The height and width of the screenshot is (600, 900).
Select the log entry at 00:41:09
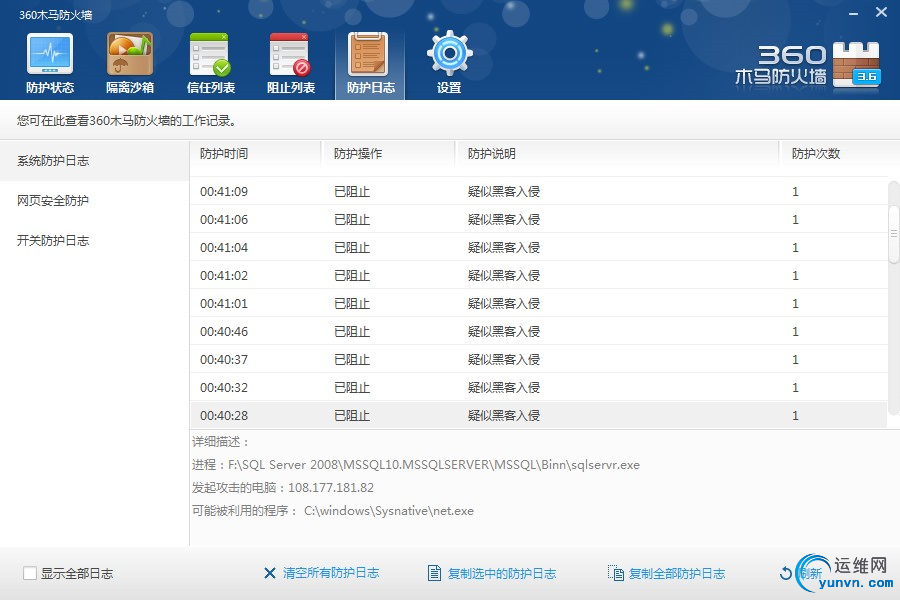tap(538, 191)
